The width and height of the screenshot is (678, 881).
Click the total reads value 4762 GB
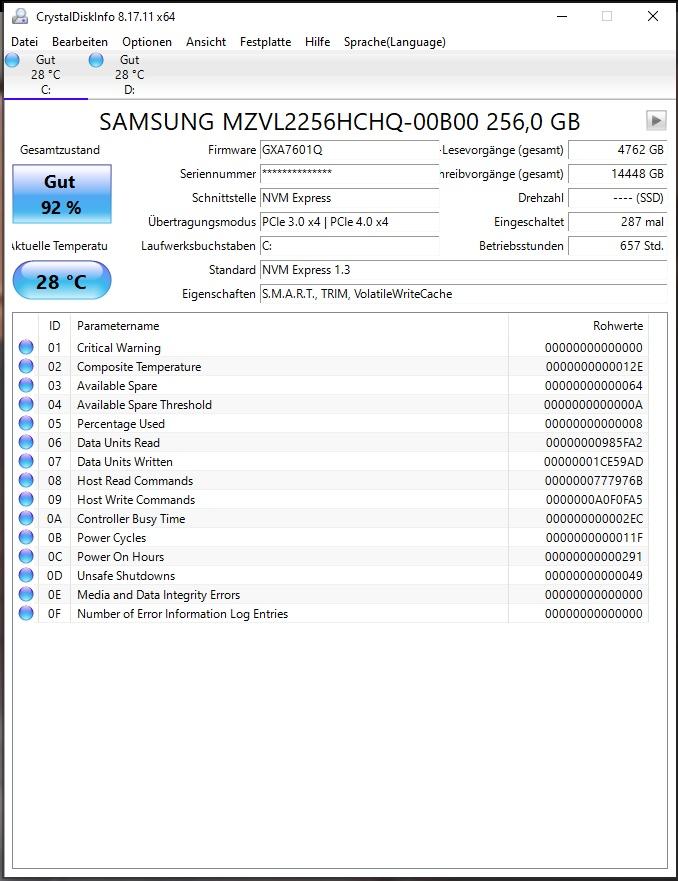(618, 150)
